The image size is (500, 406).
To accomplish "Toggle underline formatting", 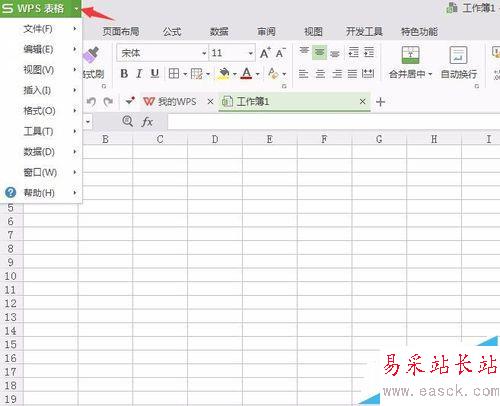I will (155, 73).
